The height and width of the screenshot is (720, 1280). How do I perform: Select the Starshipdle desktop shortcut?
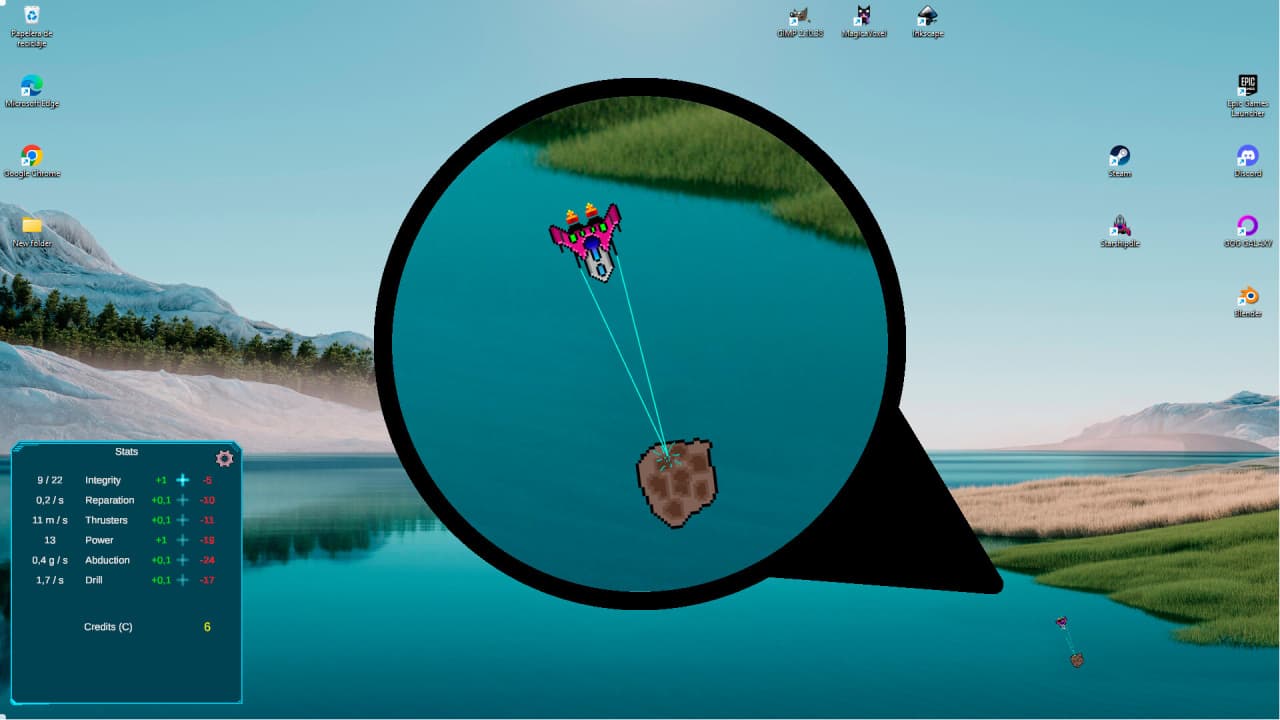(1120, 225)
